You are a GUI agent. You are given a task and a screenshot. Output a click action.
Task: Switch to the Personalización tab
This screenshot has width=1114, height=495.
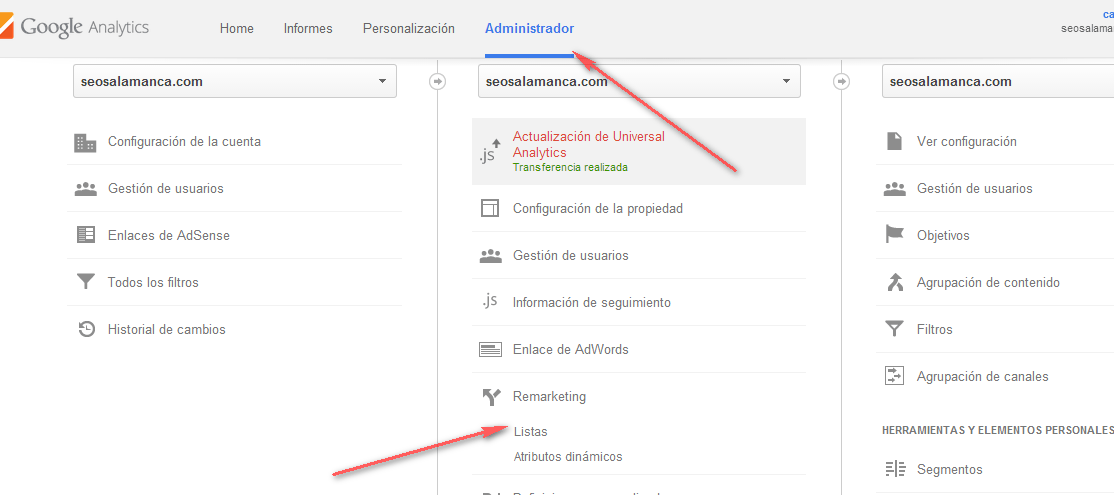coord(409,28)
